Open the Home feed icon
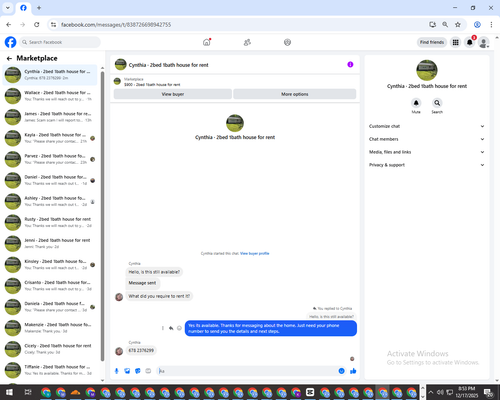 coord(207,42)
